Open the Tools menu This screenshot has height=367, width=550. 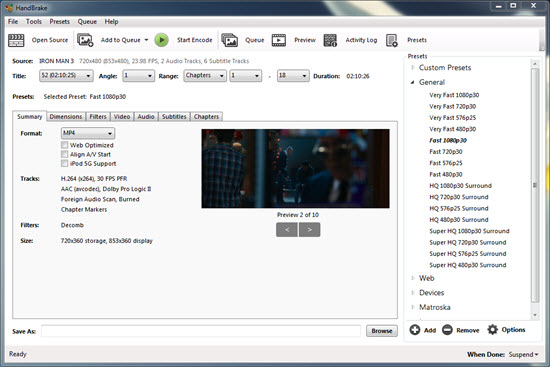34,22
